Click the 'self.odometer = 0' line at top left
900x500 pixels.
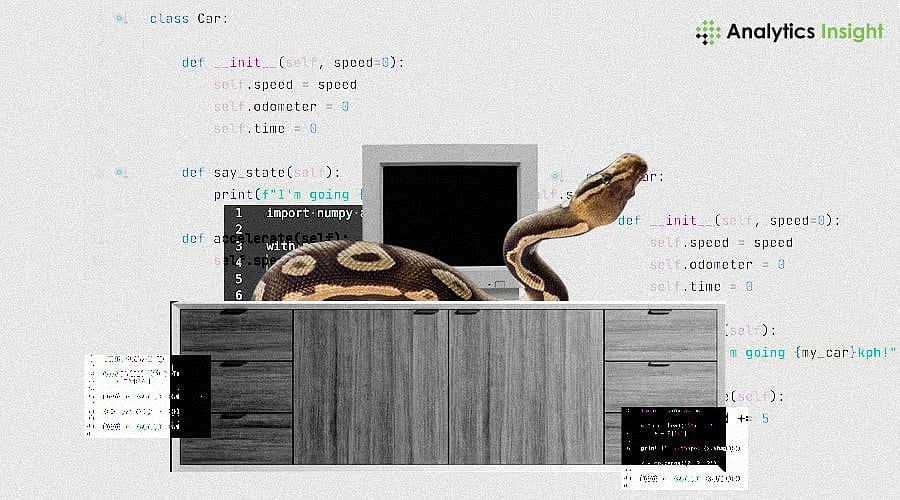(280, 107)
